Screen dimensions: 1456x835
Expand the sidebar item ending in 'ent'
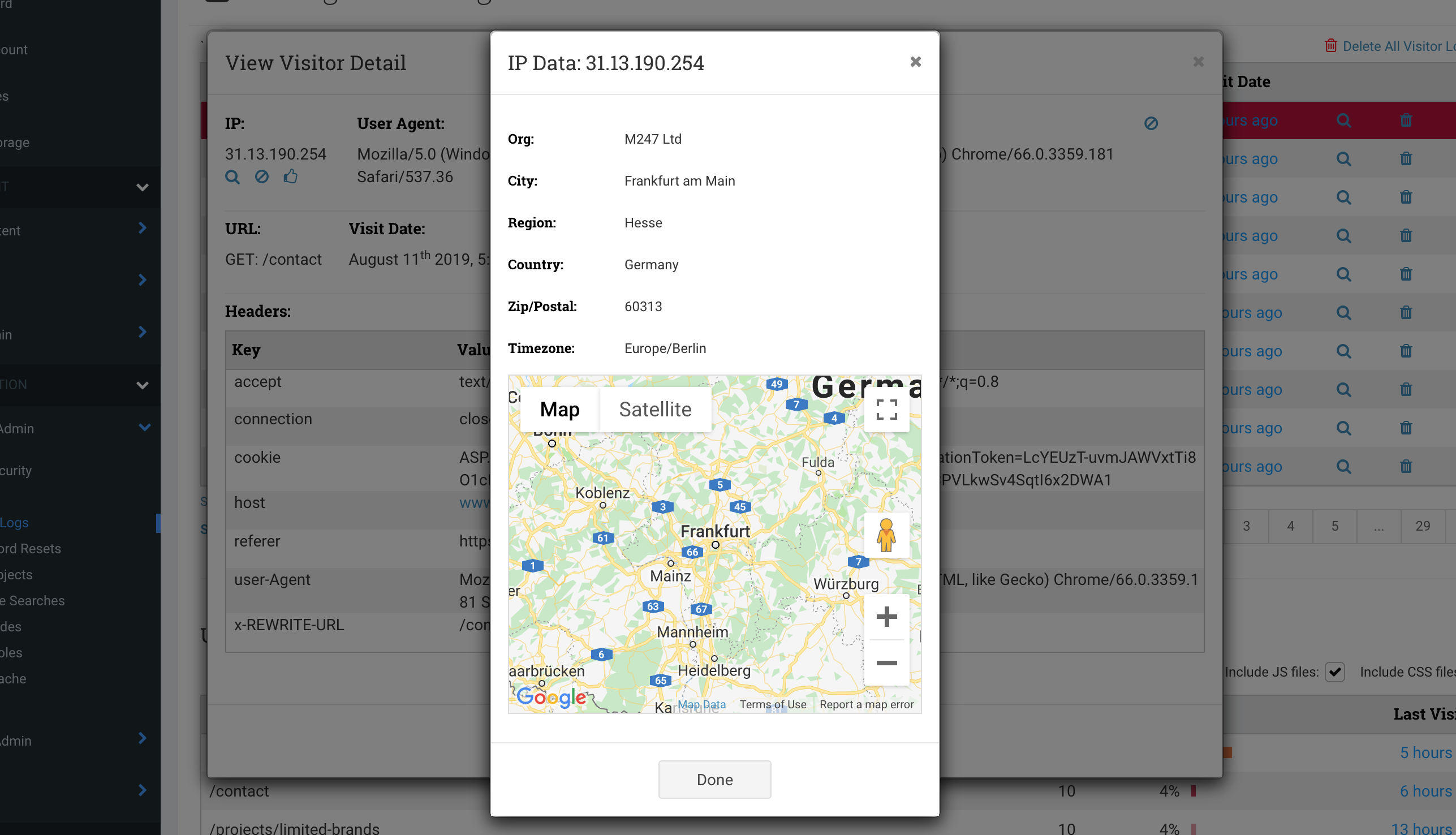click(x=142, y=228)
